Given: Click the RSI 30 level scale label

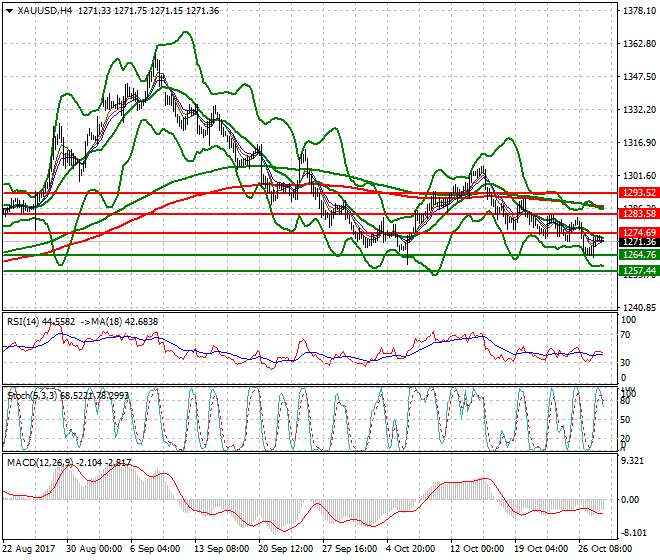Looking at the screenshot, I should pyautogui.click(x=625, y=363).
